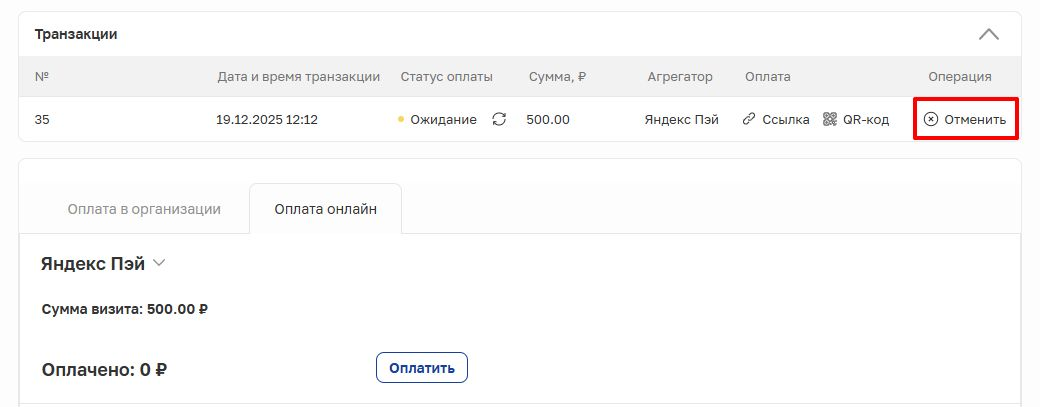The height and width of the screenshot is (407, 1040).
Task: Click the yellow Ожидание status dot
Action: [x=401, y=119]
